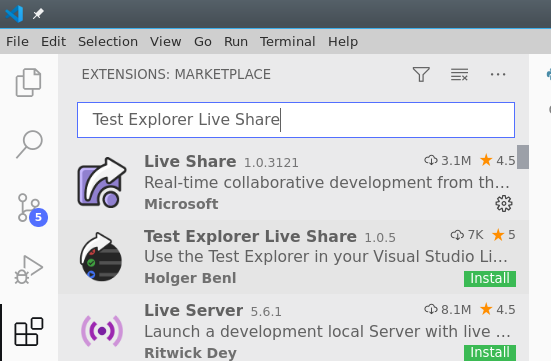The height and width of the screenshot is (361, 551).
Task: Click the Live Share extension icon
Action: point(102,182)
